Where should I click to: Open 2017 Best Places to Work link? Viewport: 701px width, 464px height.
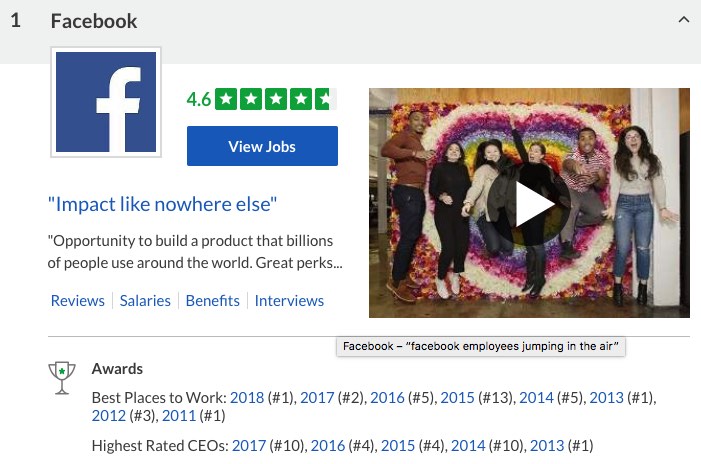pyautogui.click(x=317, y=397)
